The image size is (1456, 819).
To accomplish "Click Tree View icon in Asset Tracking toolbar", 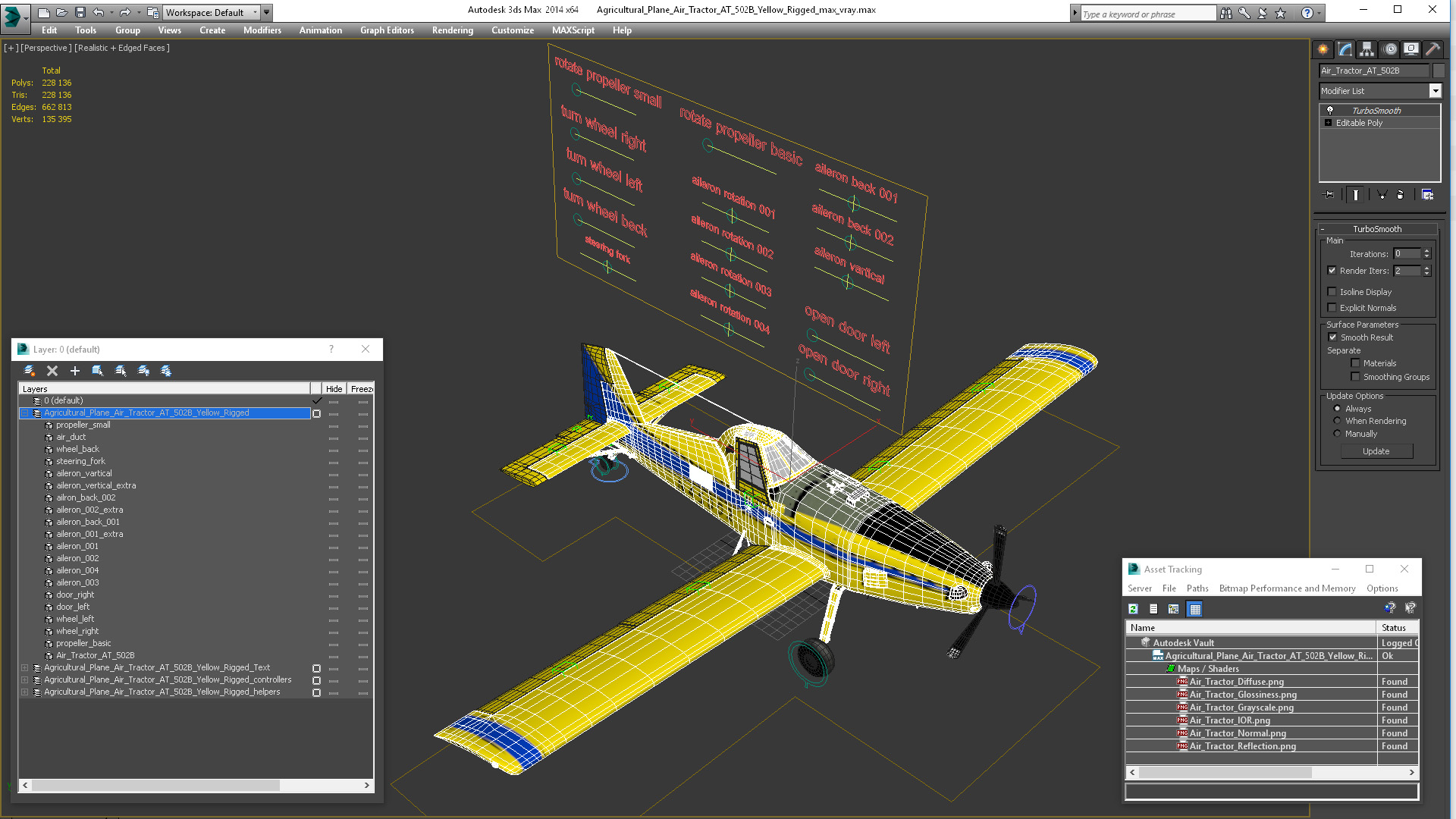I will click(x=1174, y=609).
